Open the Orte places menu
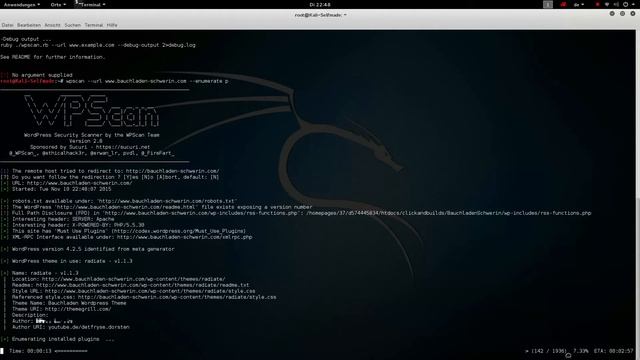The height and width of the screenshot is (360, 640). (58, 4)
